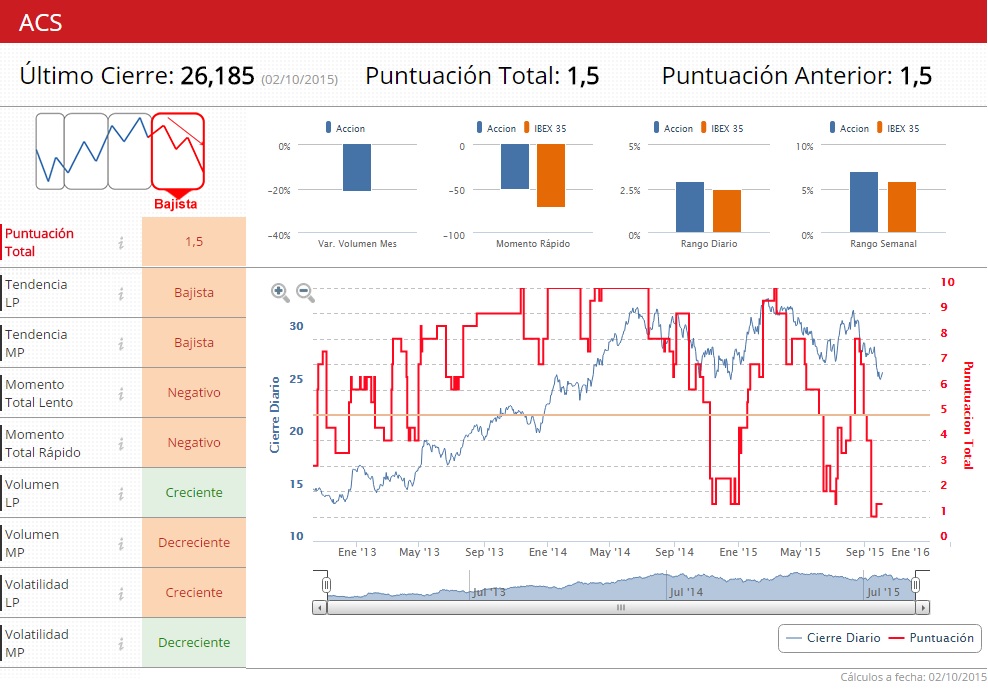
Task: Toggle Accion legend in Rango Diario chart
Action: [674, 128]
